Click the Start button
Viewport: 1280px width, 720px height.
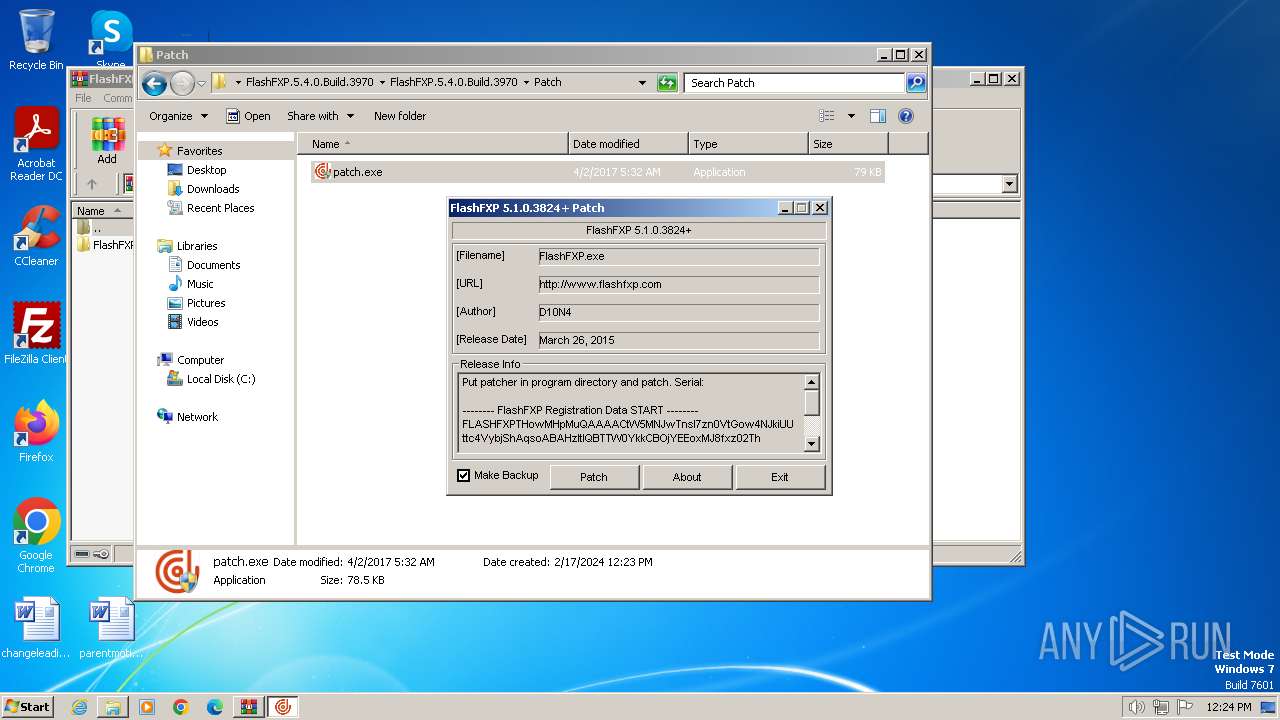(x=28, y=706)
